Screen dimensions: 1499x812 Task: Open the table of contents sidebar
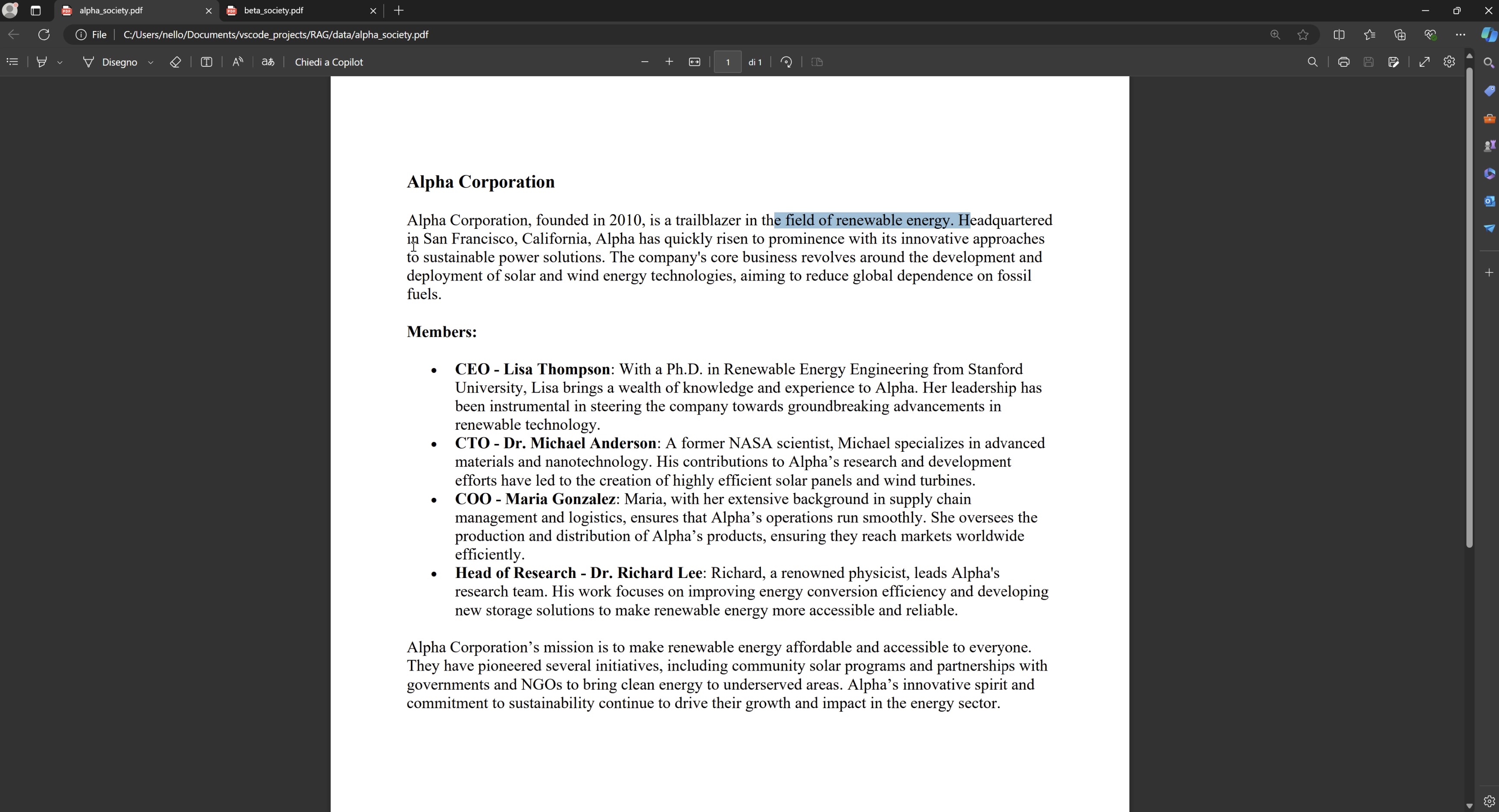click(x=12, y=62)
